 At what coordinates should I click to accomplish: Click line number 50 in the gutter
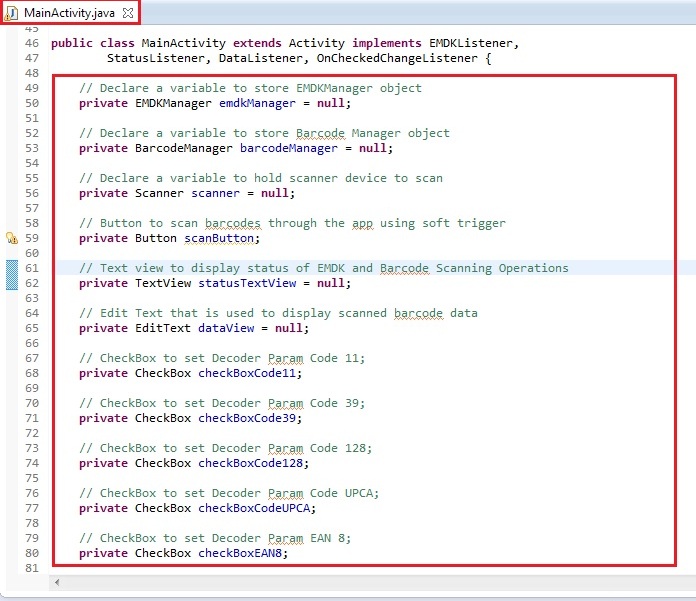[x=31, y=103]
